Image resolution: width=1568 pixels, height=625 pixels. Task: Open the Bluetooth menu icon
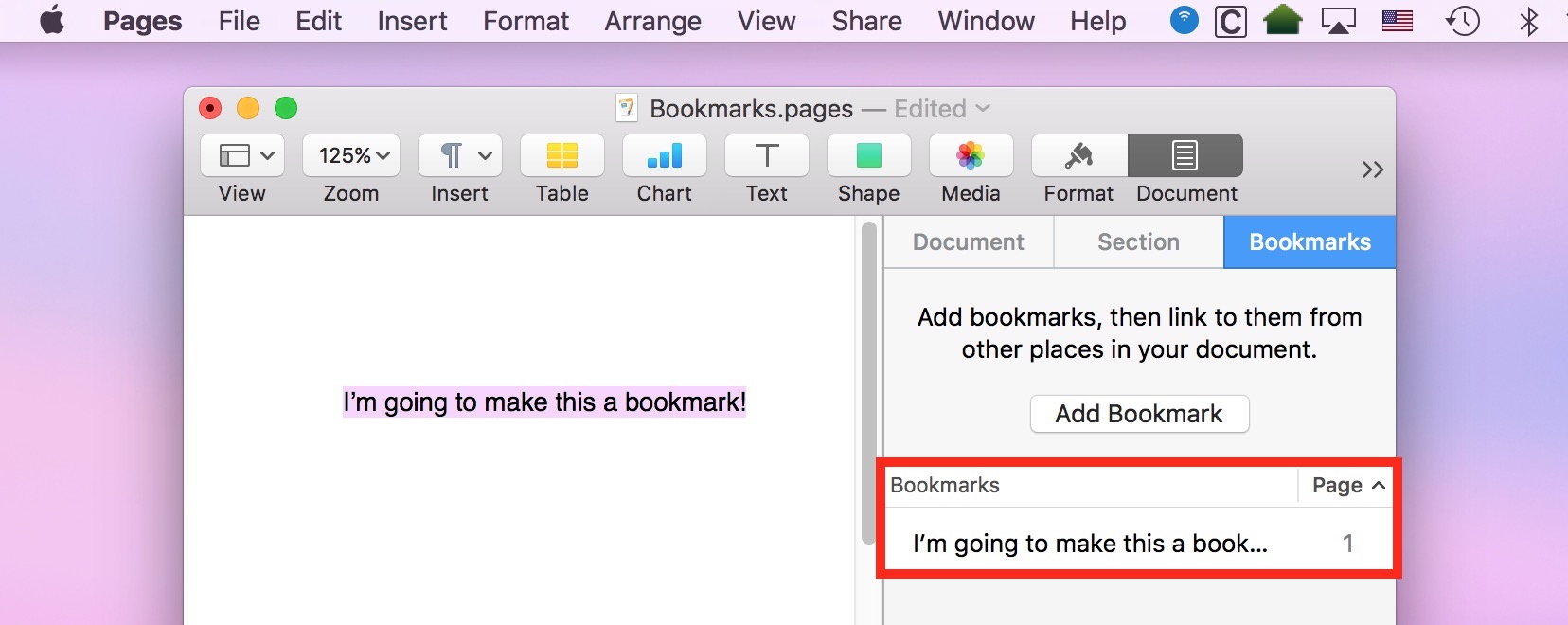tap(1528, 21)
